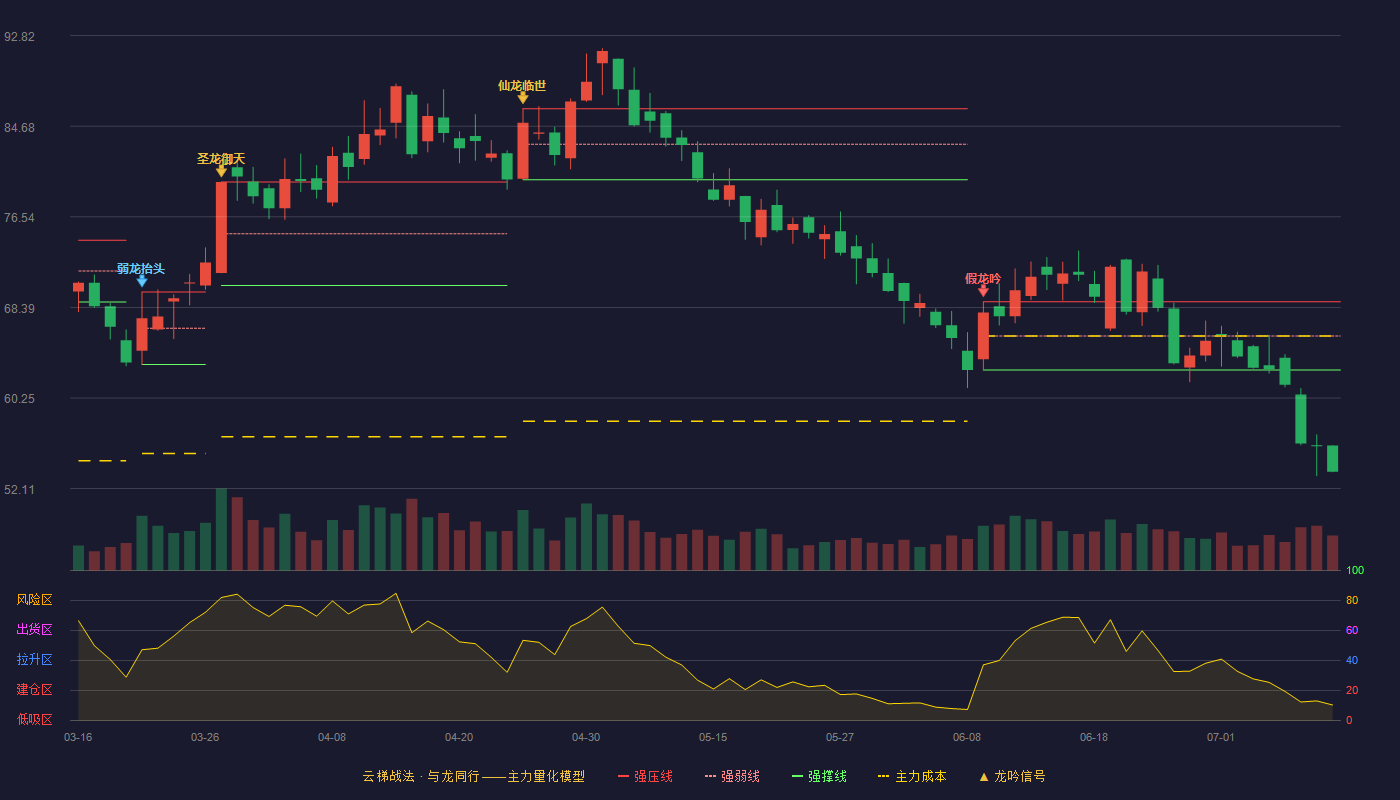Image resolution: width=1400 pixels, height=800 pixels.
Task: Click the yellow arrow under 仙龙临世 signal
Action: (522, 97)
